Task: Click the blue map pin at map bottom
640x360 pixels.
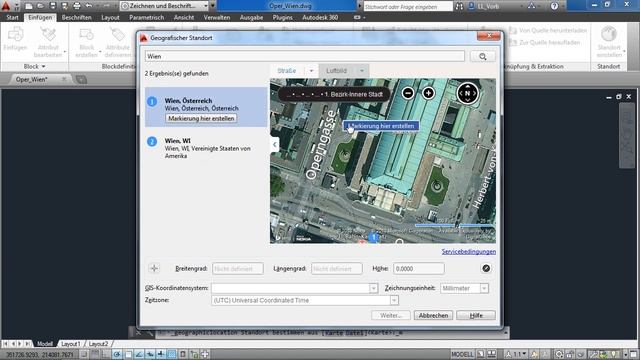Action: click(373, 237)
